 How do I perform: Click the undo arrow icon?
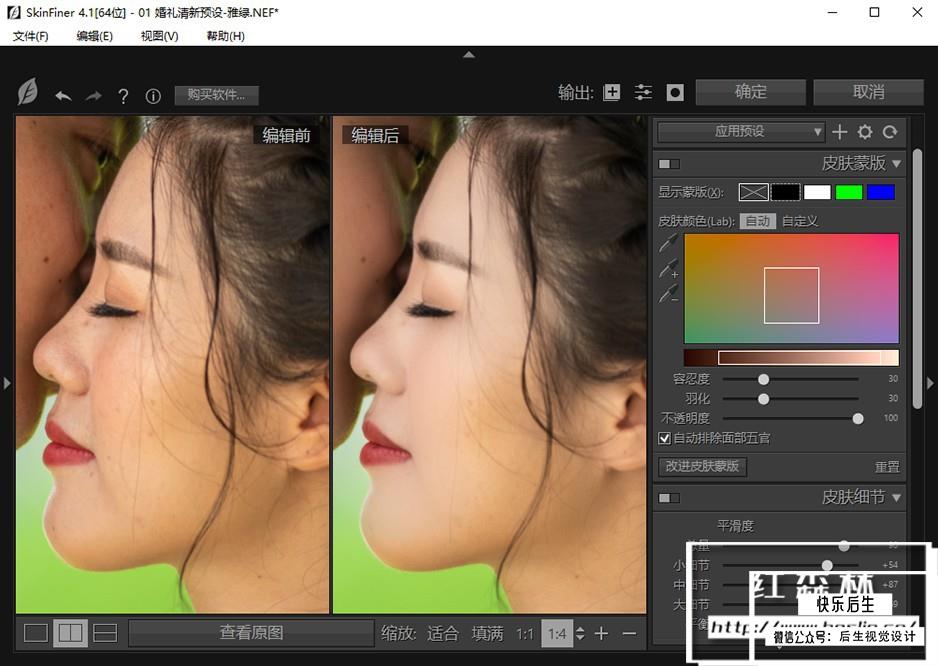63,96
